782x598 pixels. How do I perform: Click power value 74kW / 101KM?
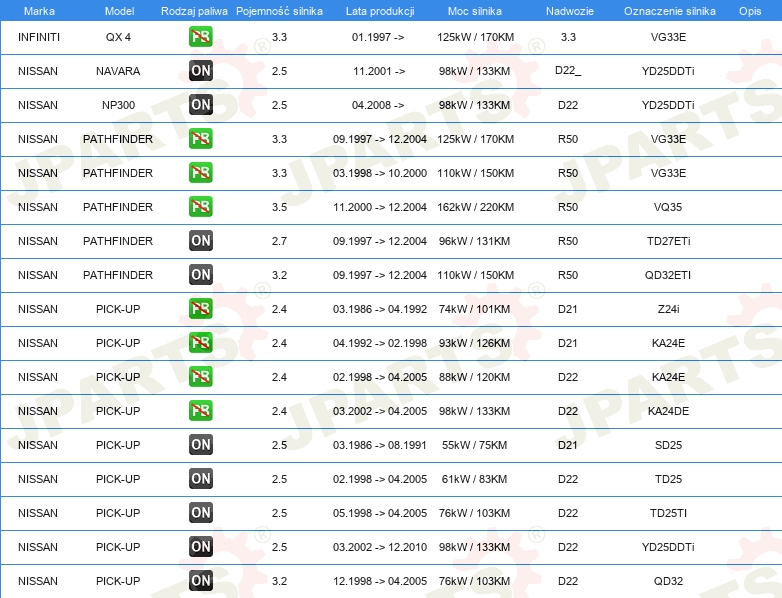(474, 309)
